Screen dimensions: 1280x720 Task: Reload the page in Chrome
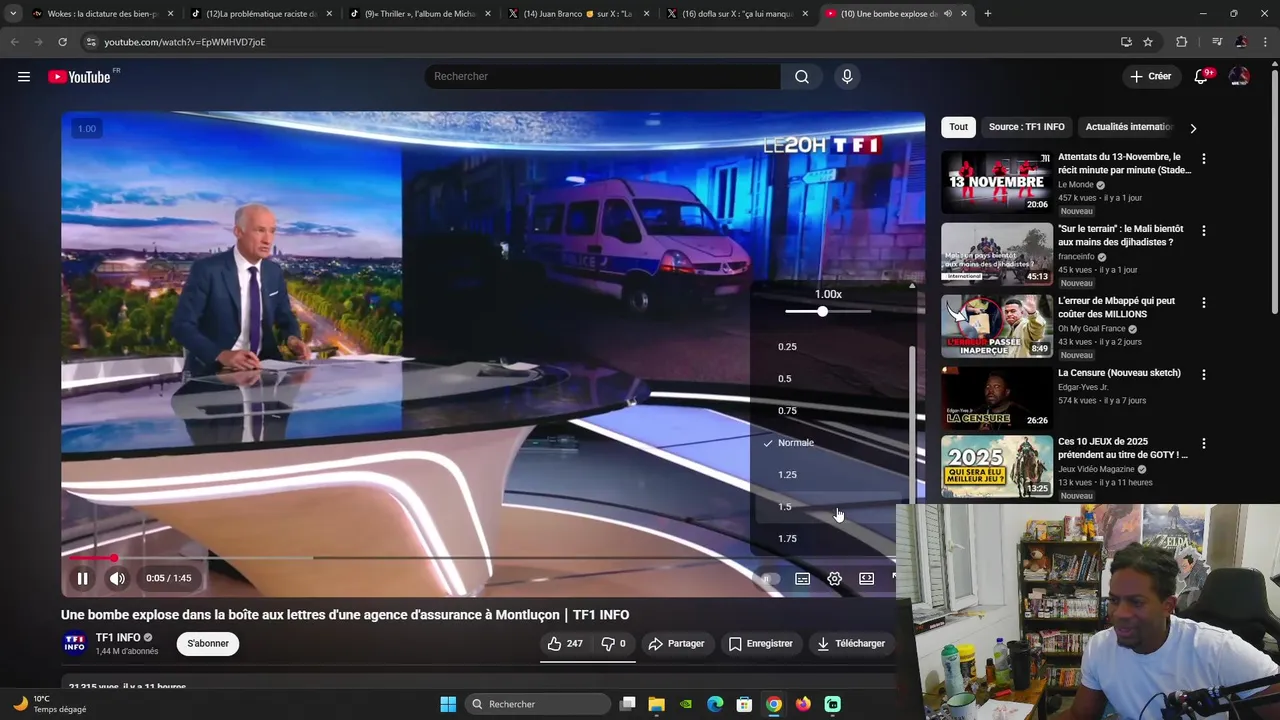coord(62,42)
